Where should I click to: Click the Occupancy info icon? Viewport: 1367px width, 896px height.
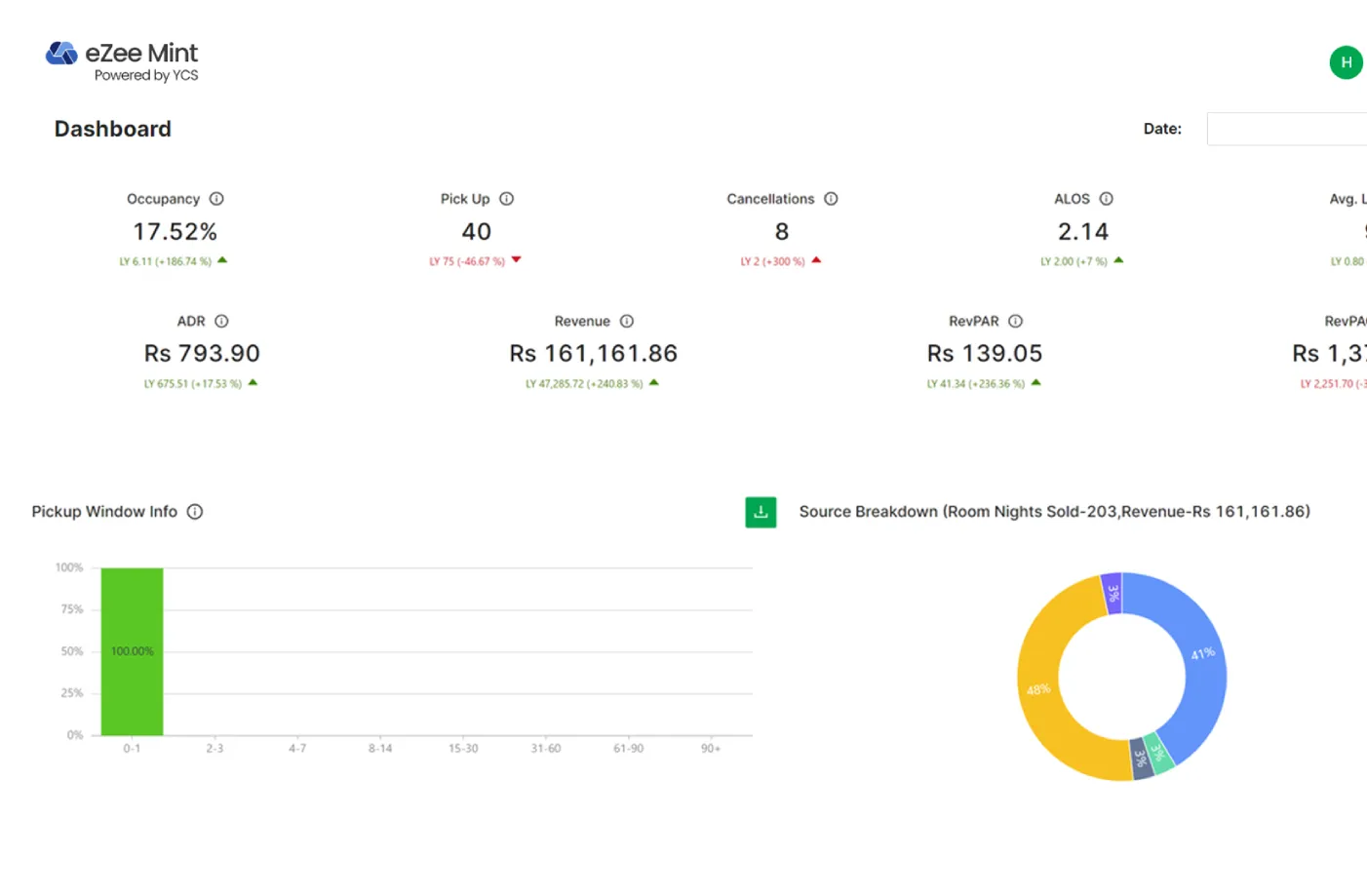pyautogui.click(x=216, y=199)
